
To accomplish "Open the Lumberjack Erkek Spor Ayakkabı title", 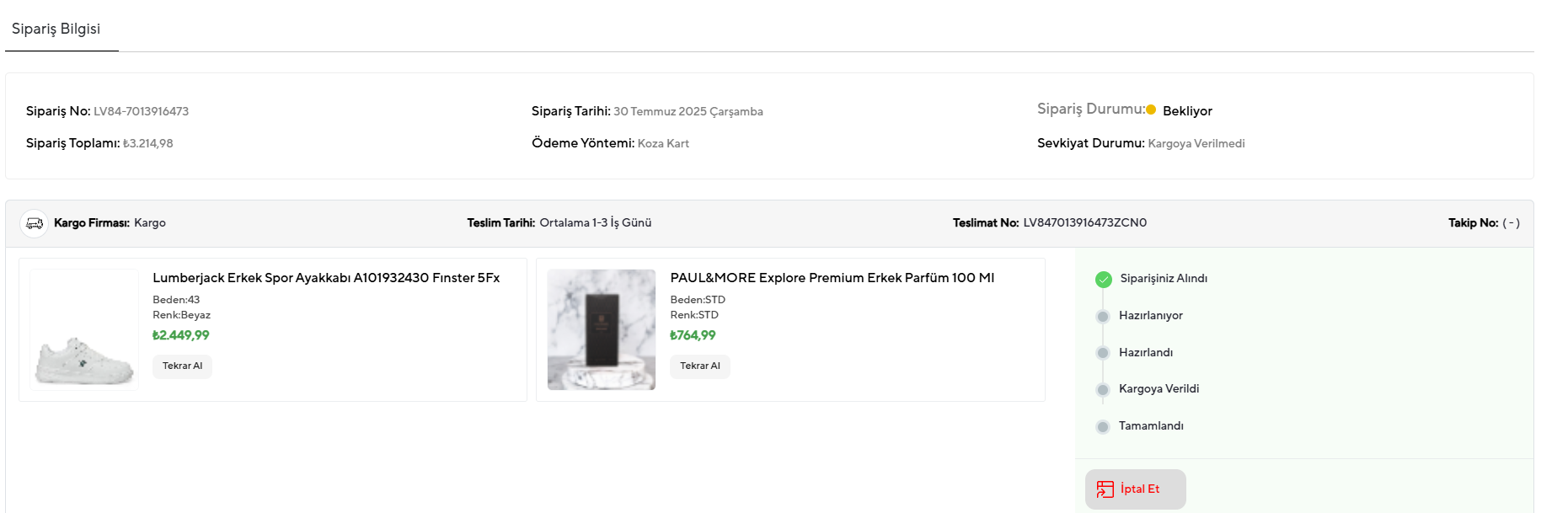I will point(326,278).
